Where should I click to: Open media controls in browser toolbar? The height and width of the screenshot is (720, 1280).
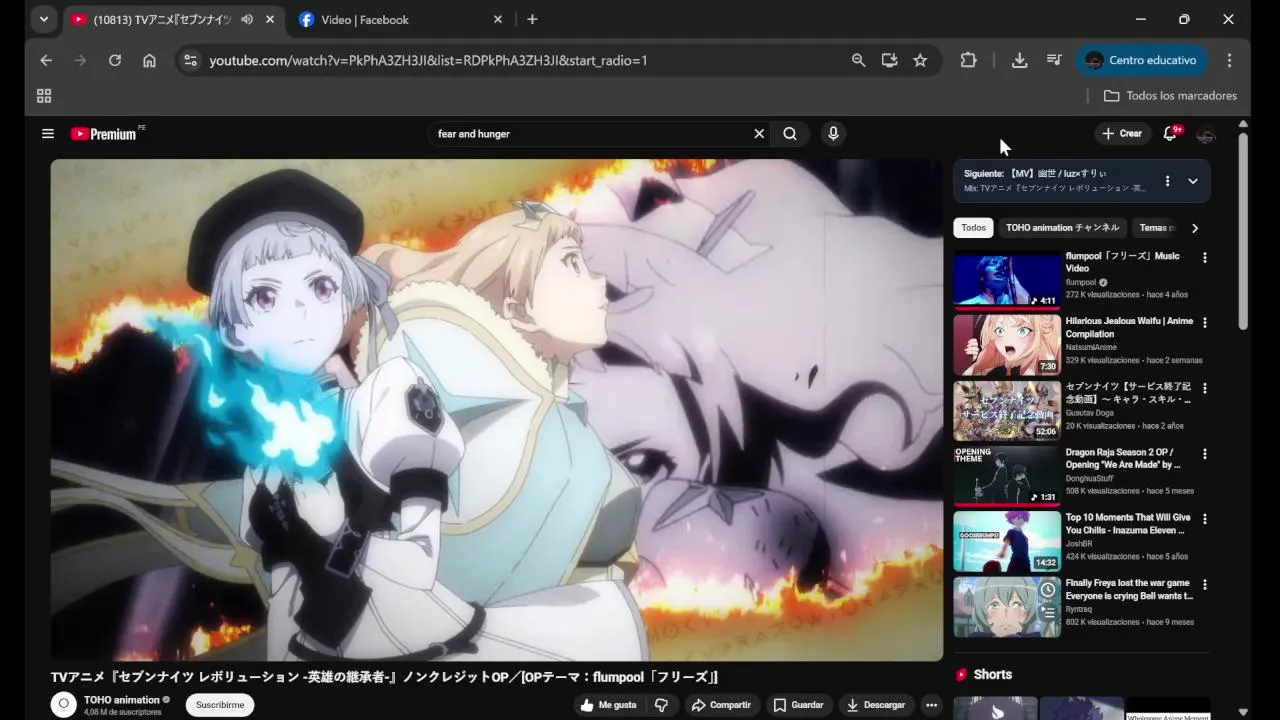tap(1054, 60)
